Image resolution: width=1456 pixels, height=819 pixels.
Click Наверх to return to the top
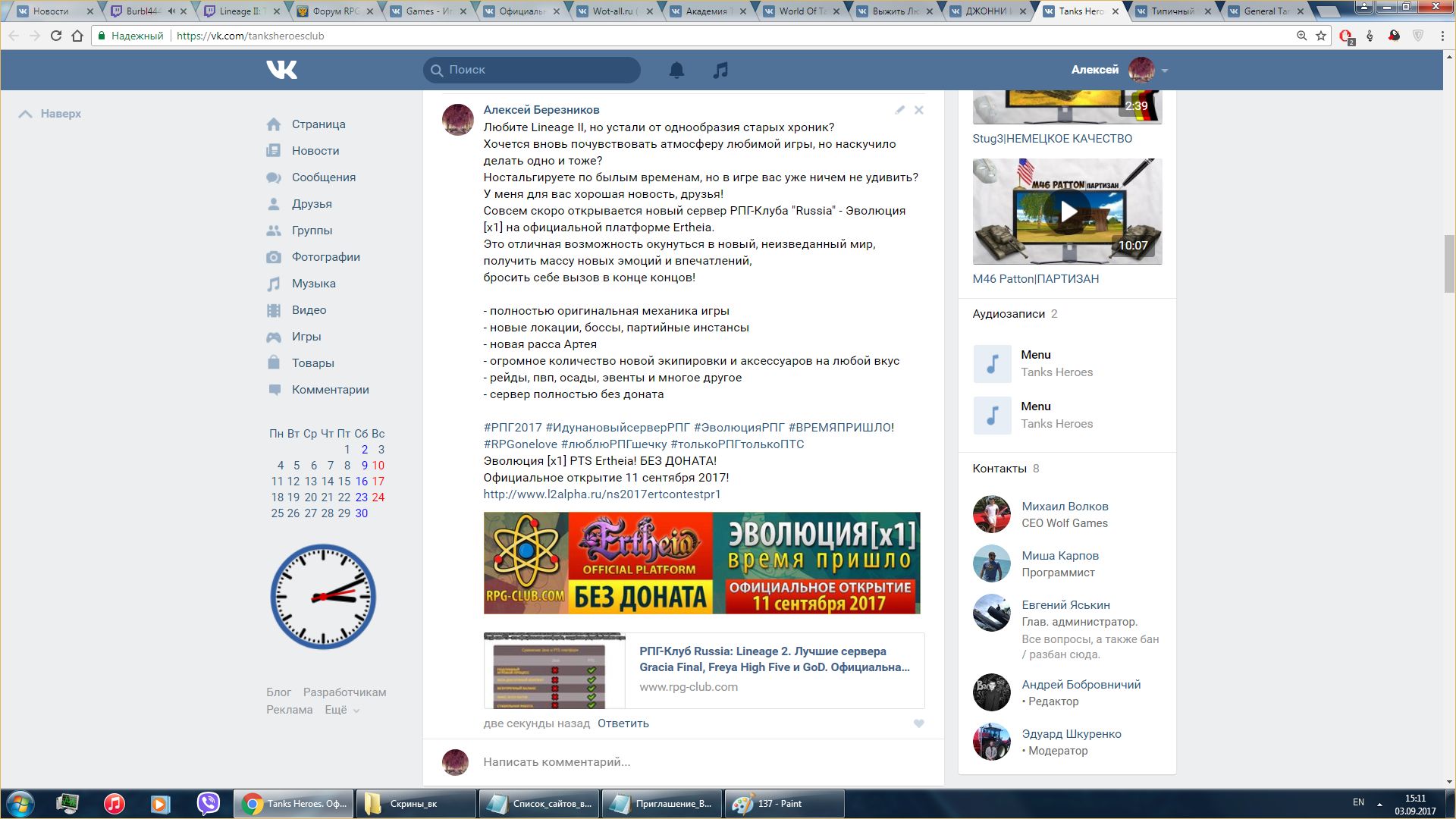(50, 114)
